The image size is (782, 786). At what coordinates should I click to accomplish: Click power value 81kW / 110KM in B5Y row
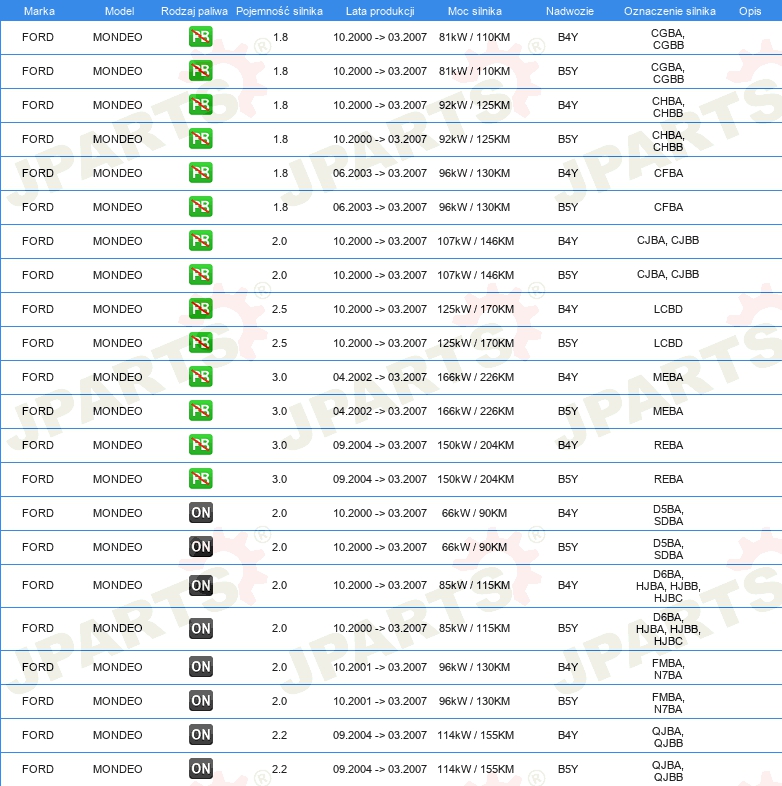click(474, 71)
